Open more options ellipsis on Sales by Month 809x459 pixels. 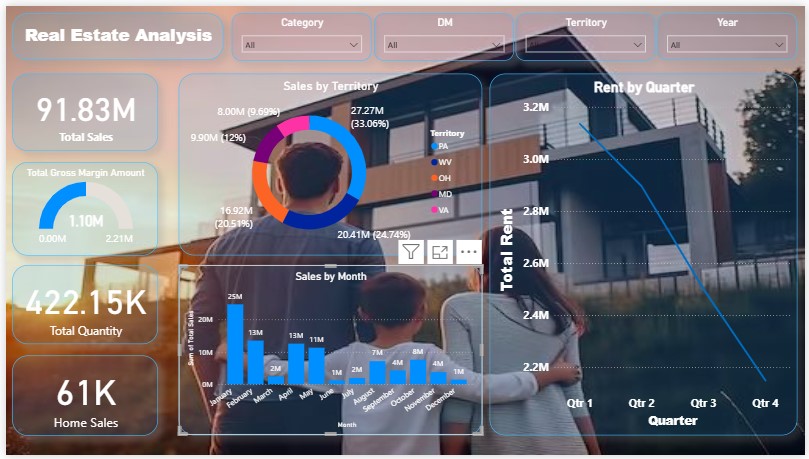pyautogui.click(x=468, y=252)
